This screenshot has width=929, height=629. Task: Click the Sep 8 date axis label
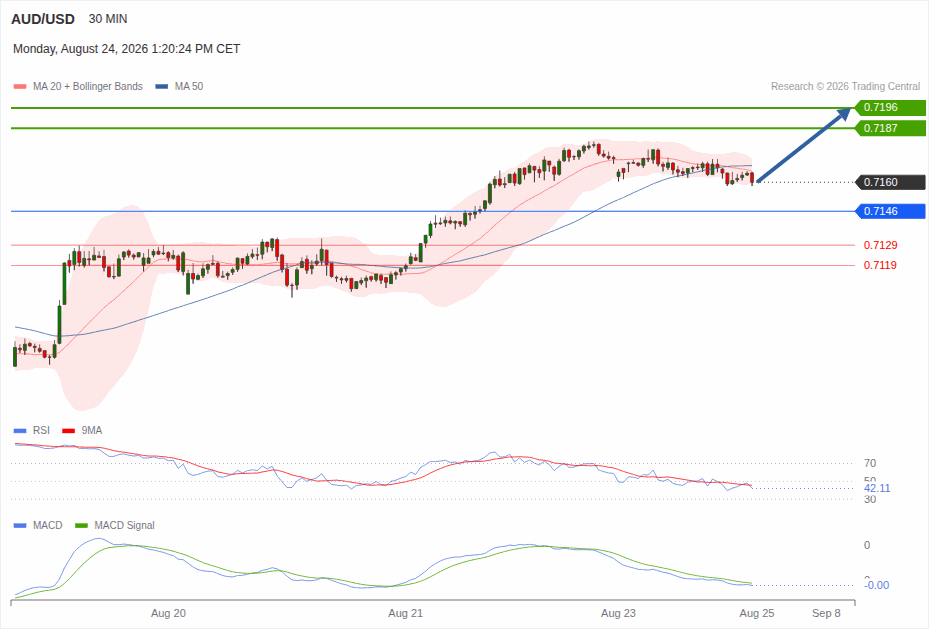pos(827,613)
